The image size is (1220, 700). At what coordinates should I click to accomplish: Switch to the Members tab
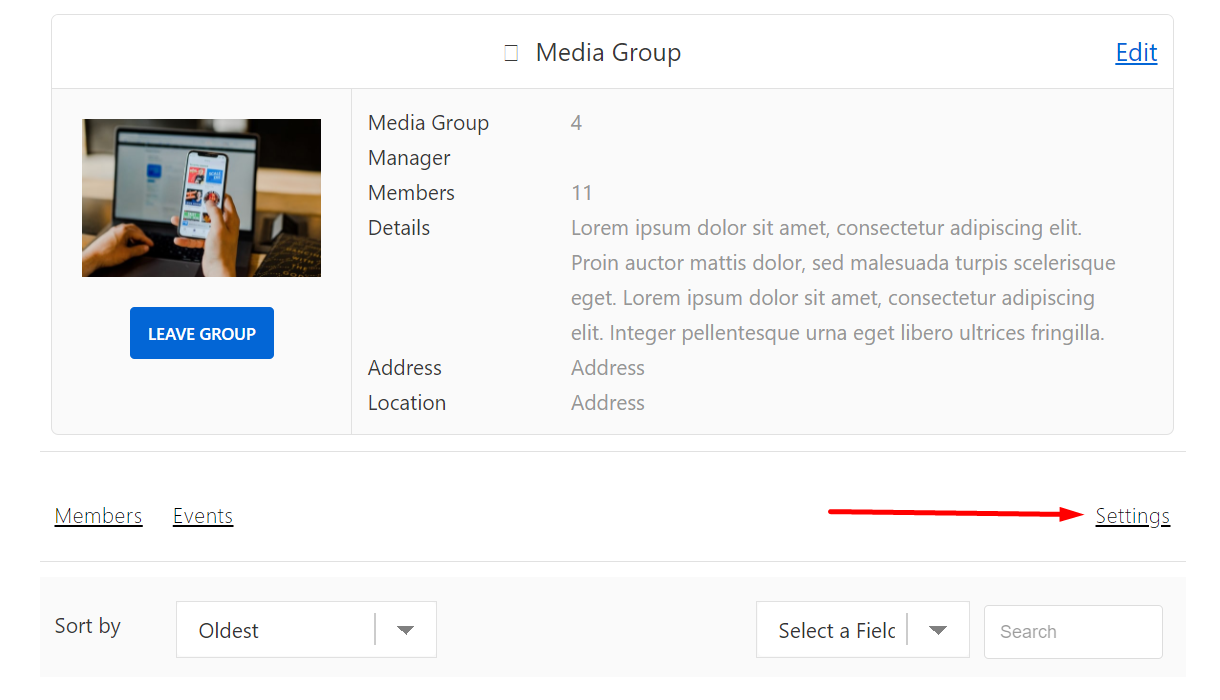point(98,515)
